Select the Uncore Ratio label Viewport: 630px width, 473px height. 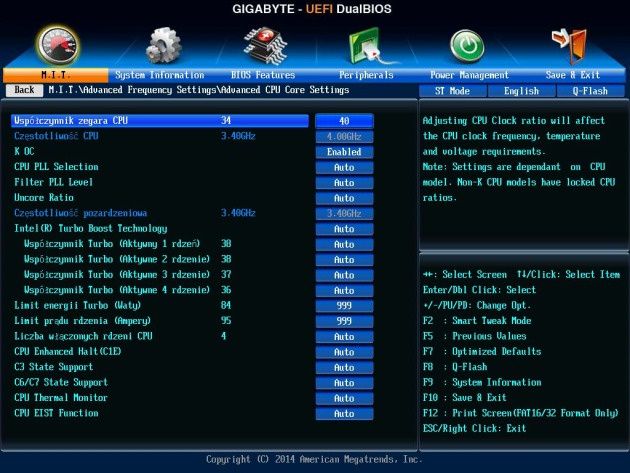(x=44, y=198)
